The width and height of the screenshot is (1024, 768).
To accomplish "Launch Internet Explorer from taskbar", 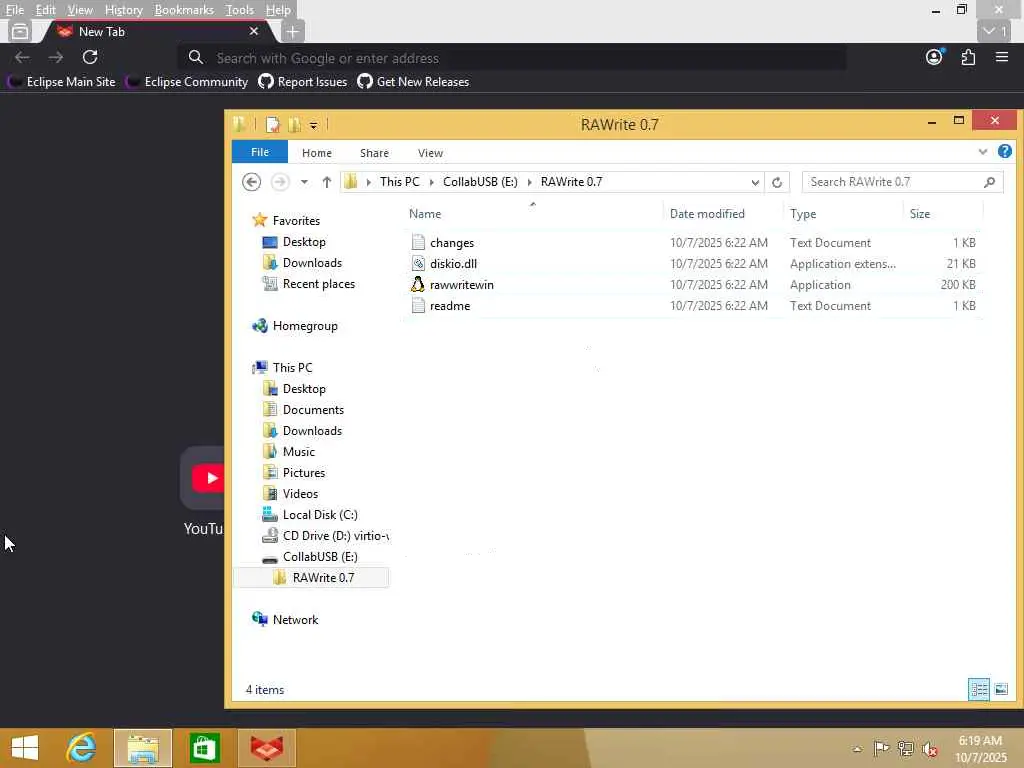I will pos(81,748).
